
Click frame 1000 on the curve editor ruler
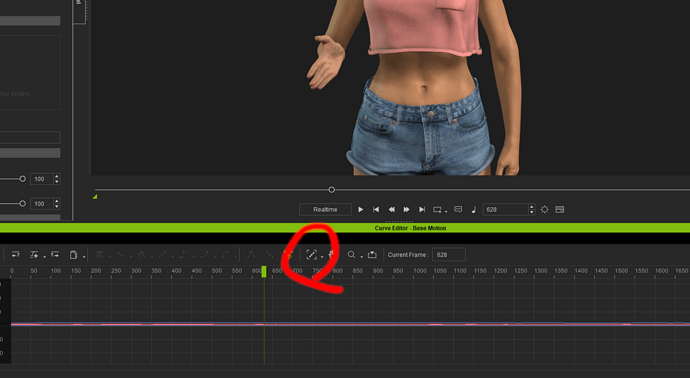pos(420,271)
